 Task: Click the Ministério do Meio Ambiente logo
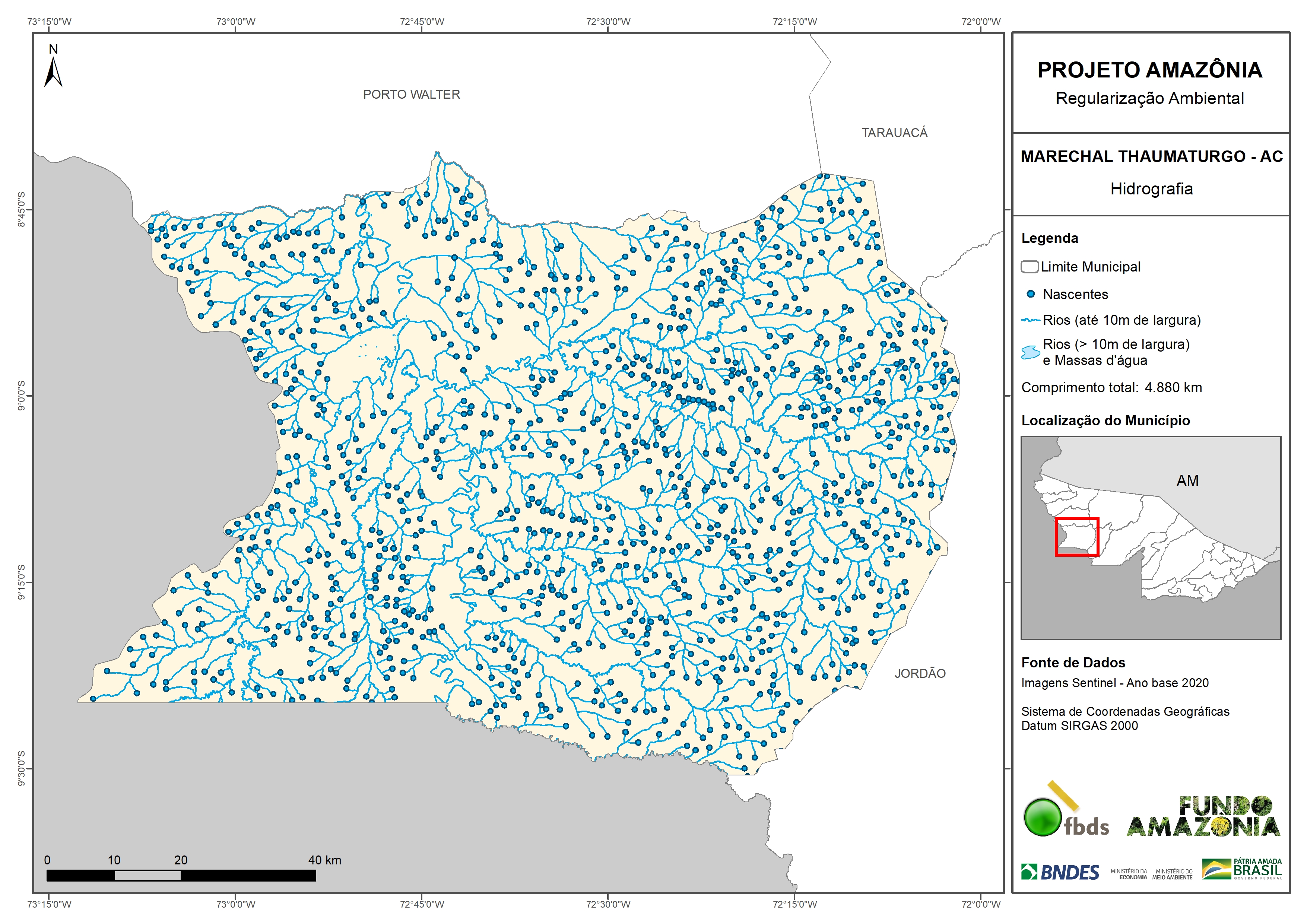point(1172,874)
